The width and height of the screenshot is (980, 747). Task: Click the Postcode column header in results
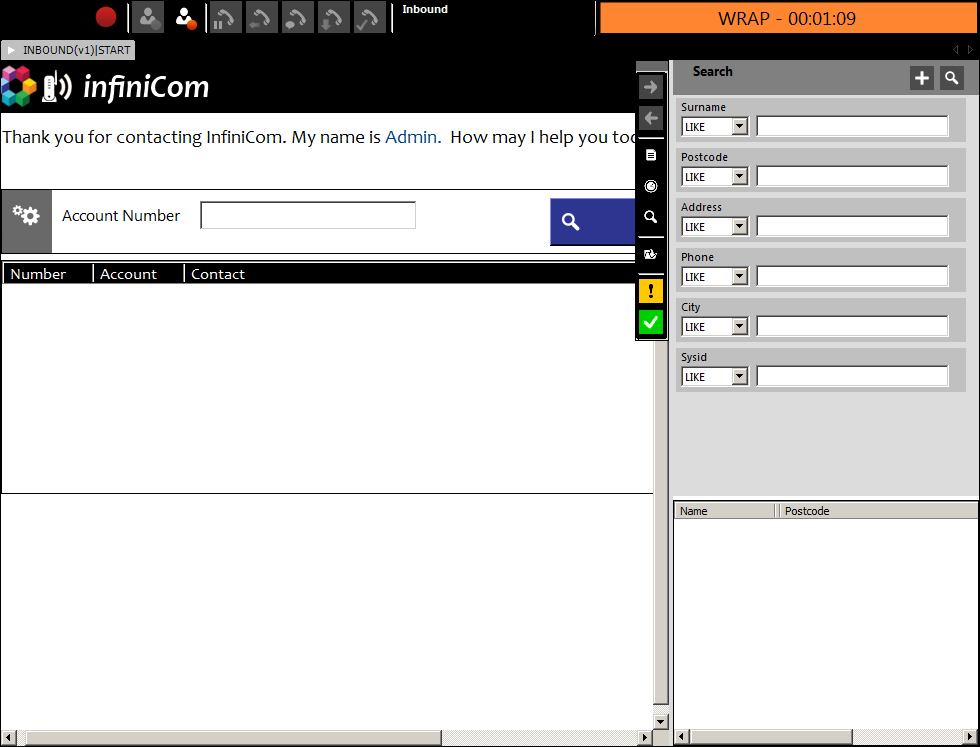[x=879, y=511]
